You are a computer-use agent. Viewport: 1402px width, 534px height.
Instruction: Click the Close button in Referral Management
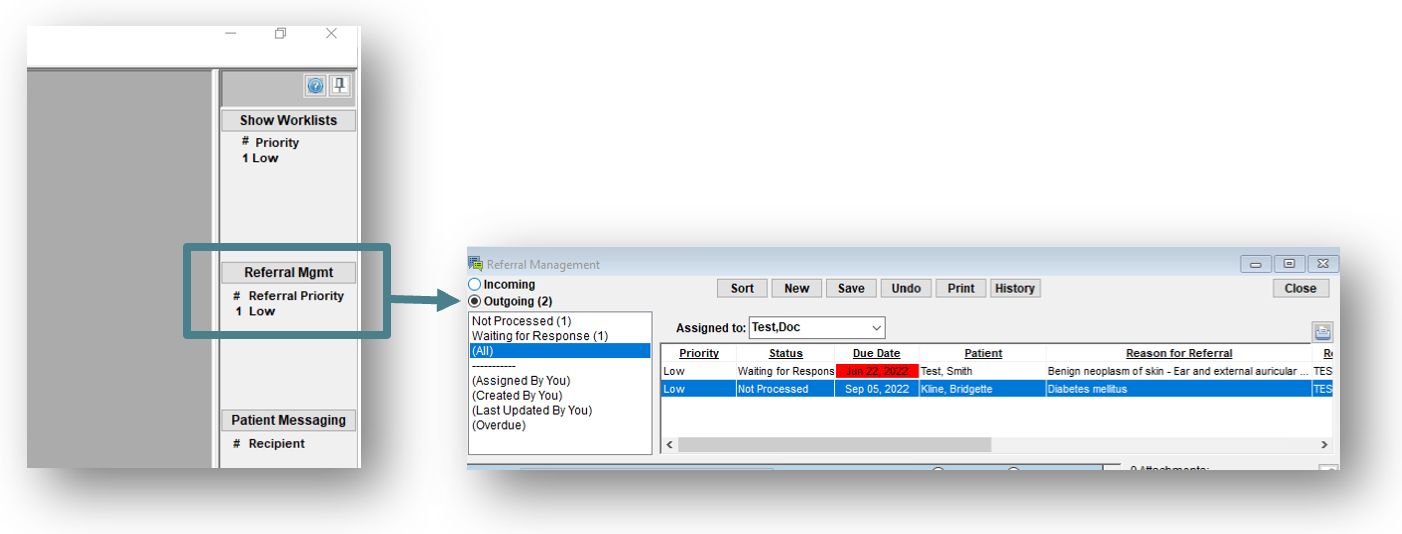pyautogui.click(x=1301, y=288)
